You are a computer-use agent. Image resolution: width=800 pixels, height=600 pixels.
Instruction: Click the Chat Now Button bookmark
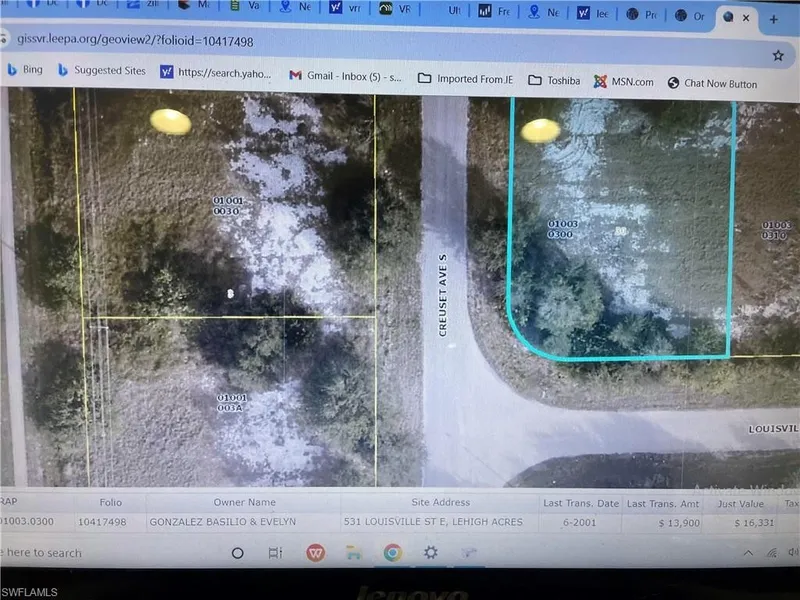712,84
